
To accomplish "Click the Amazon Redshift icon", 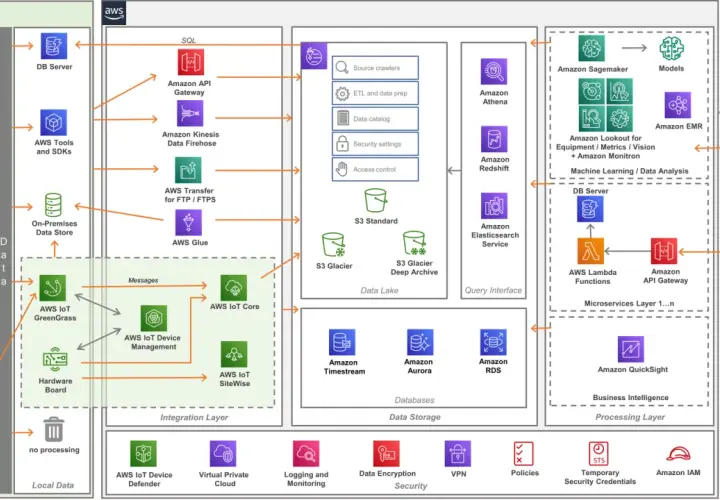I will click(x=494, y=139).
